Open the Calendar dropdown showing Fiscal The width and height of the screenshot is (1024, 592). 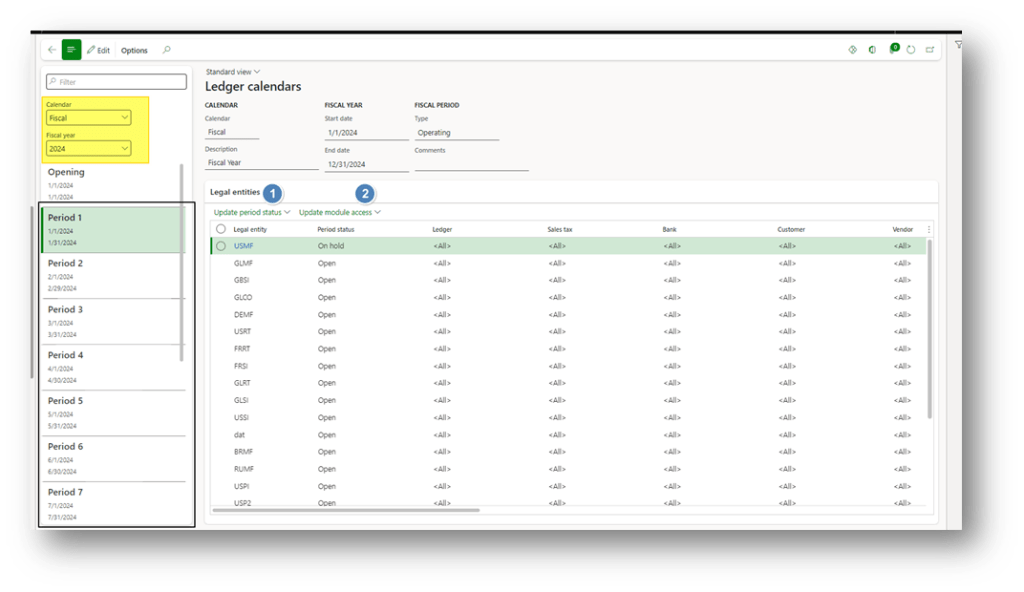click(x=89, y=118)
